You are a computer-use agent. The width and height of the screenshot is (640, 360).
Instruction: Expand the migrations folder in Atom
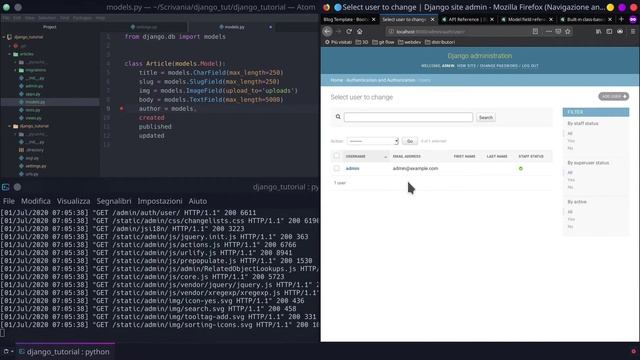(16, 70)
